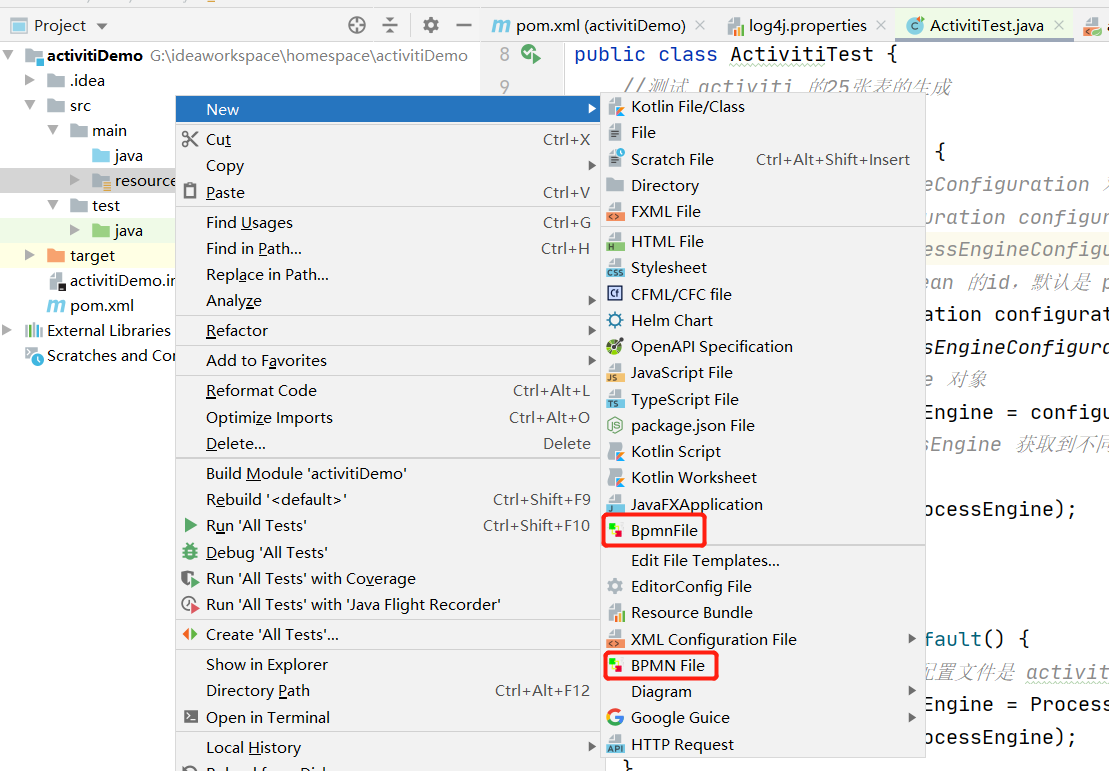The width and height of the screenshot is (1109, 771).
Task: Click the Kotlin Worksheet icon
Action: click(x=616, y=478)
